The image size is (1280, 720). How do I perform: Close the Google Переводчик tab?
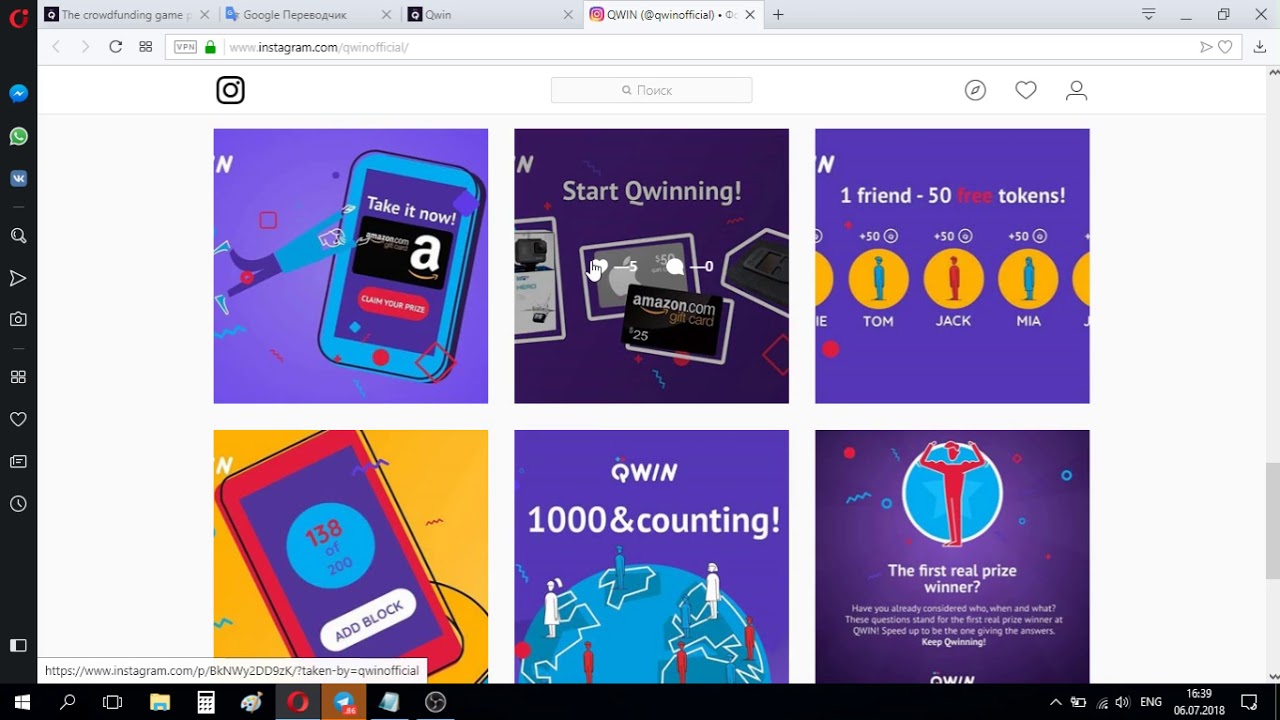click(387, 15)
